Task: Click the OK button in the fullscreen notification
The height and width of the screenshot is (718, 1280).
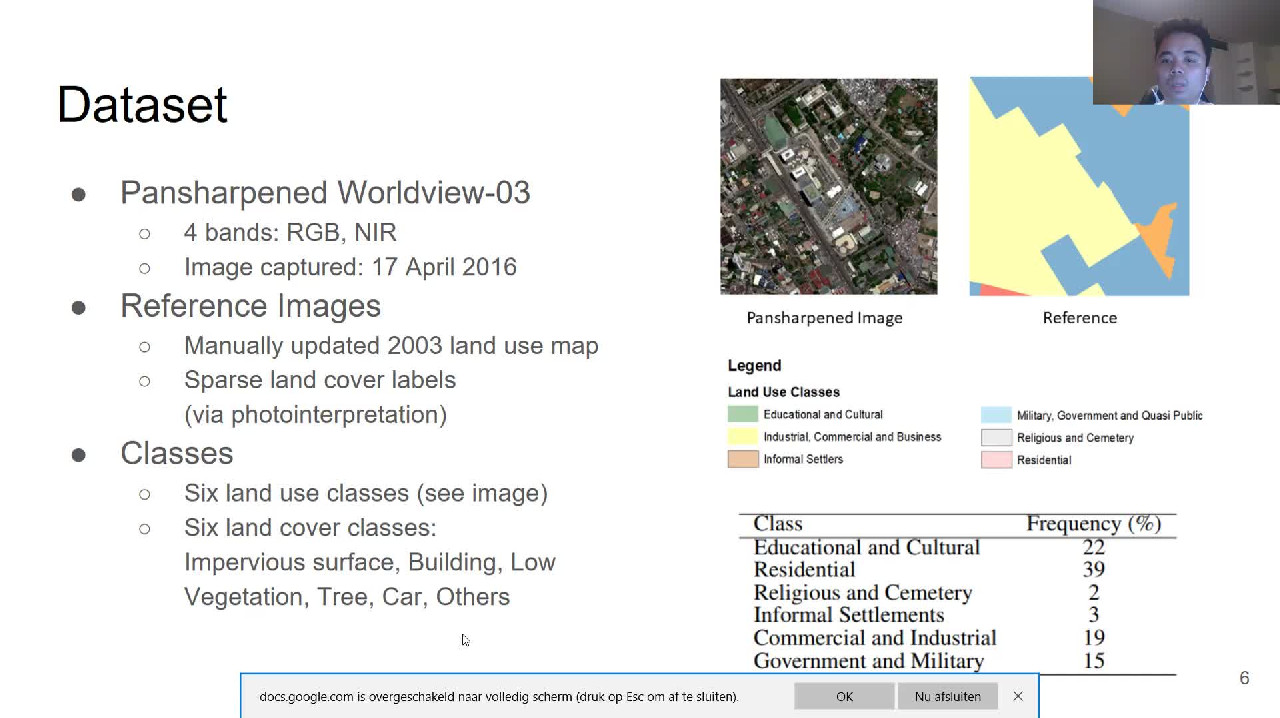Action: [x=844, y=696]
